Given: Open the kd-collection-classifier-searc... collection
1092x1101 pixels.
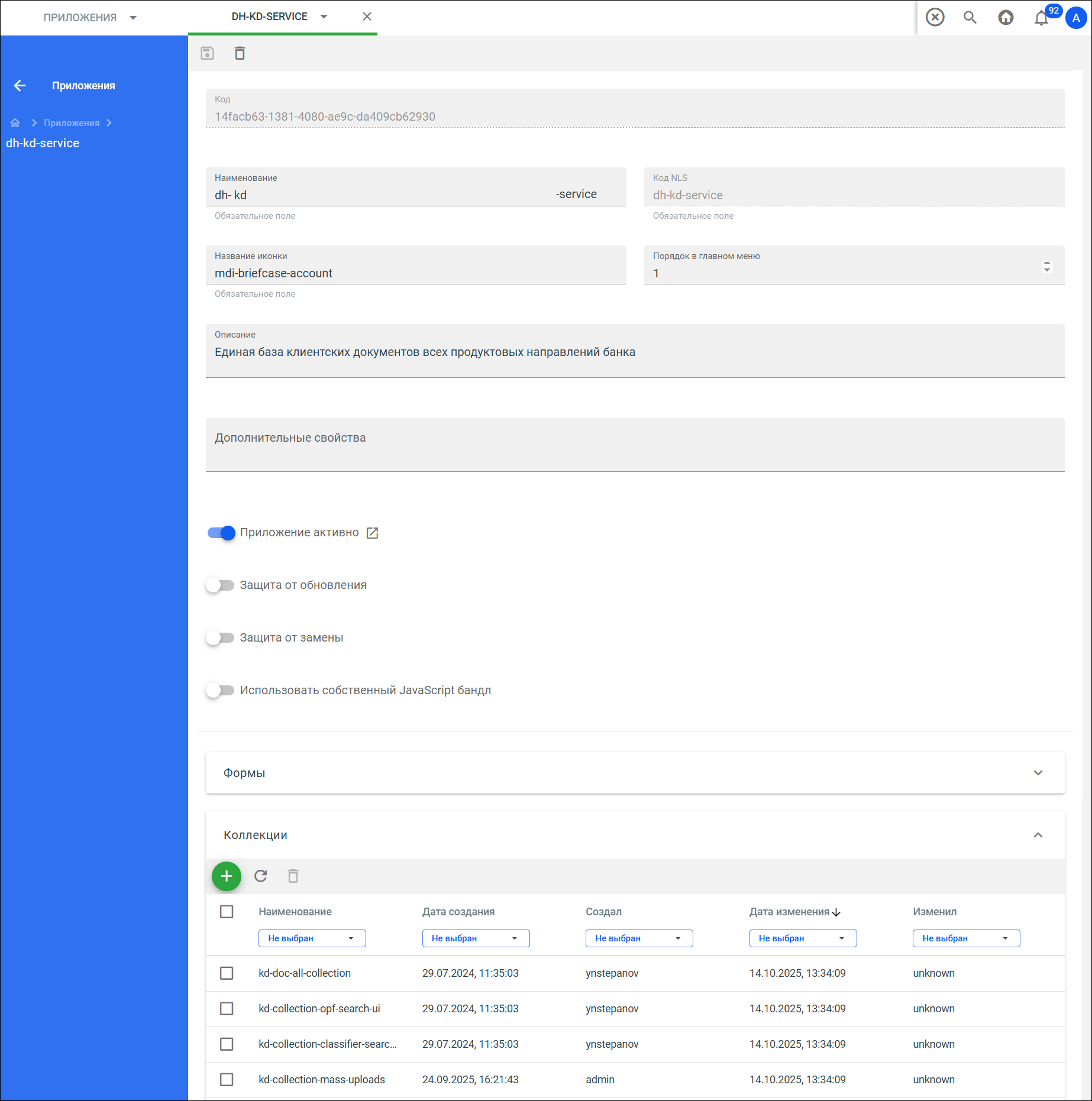Looking at the screenshot, I should [328, 1044].
